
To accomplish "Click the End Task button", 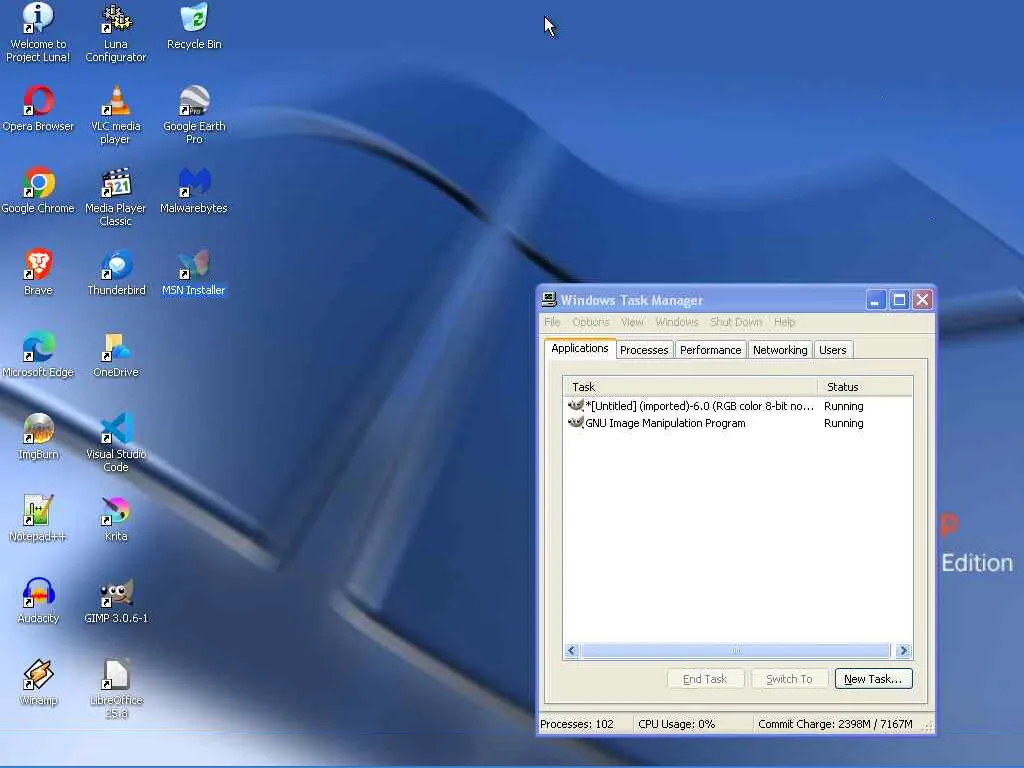I will point(705,679).
